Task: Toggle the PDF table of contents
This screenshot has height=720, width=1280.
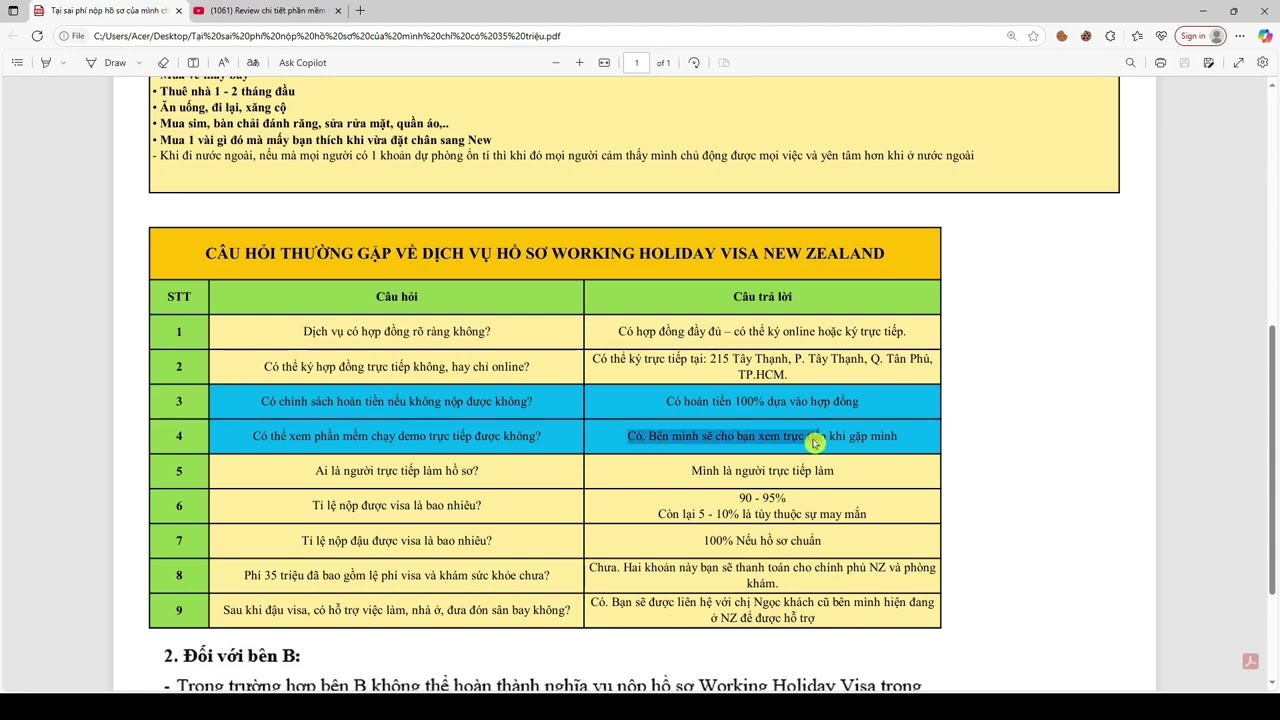Action: coord(17,63)
